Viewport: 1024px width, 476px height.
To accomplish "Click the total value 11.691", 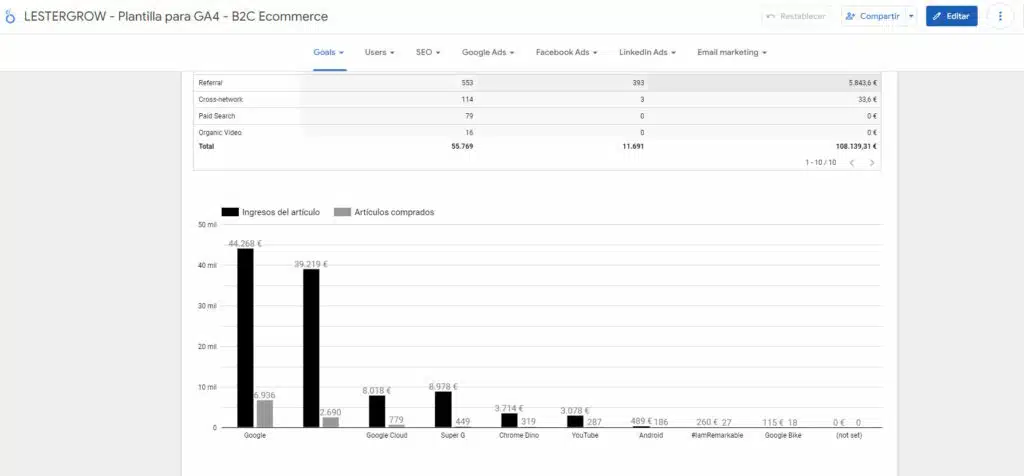I will pos(633,147).
